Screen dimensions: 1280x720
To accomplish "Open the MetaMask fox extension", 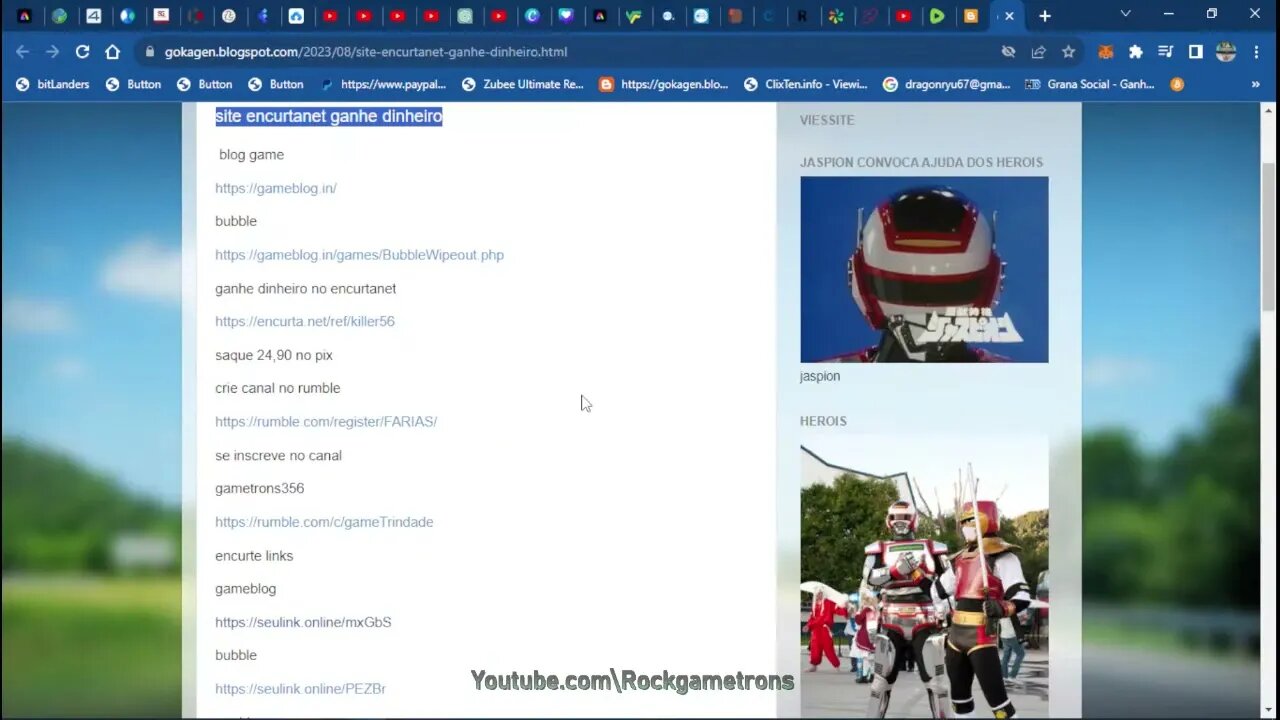I will (x=1106, y=52).
